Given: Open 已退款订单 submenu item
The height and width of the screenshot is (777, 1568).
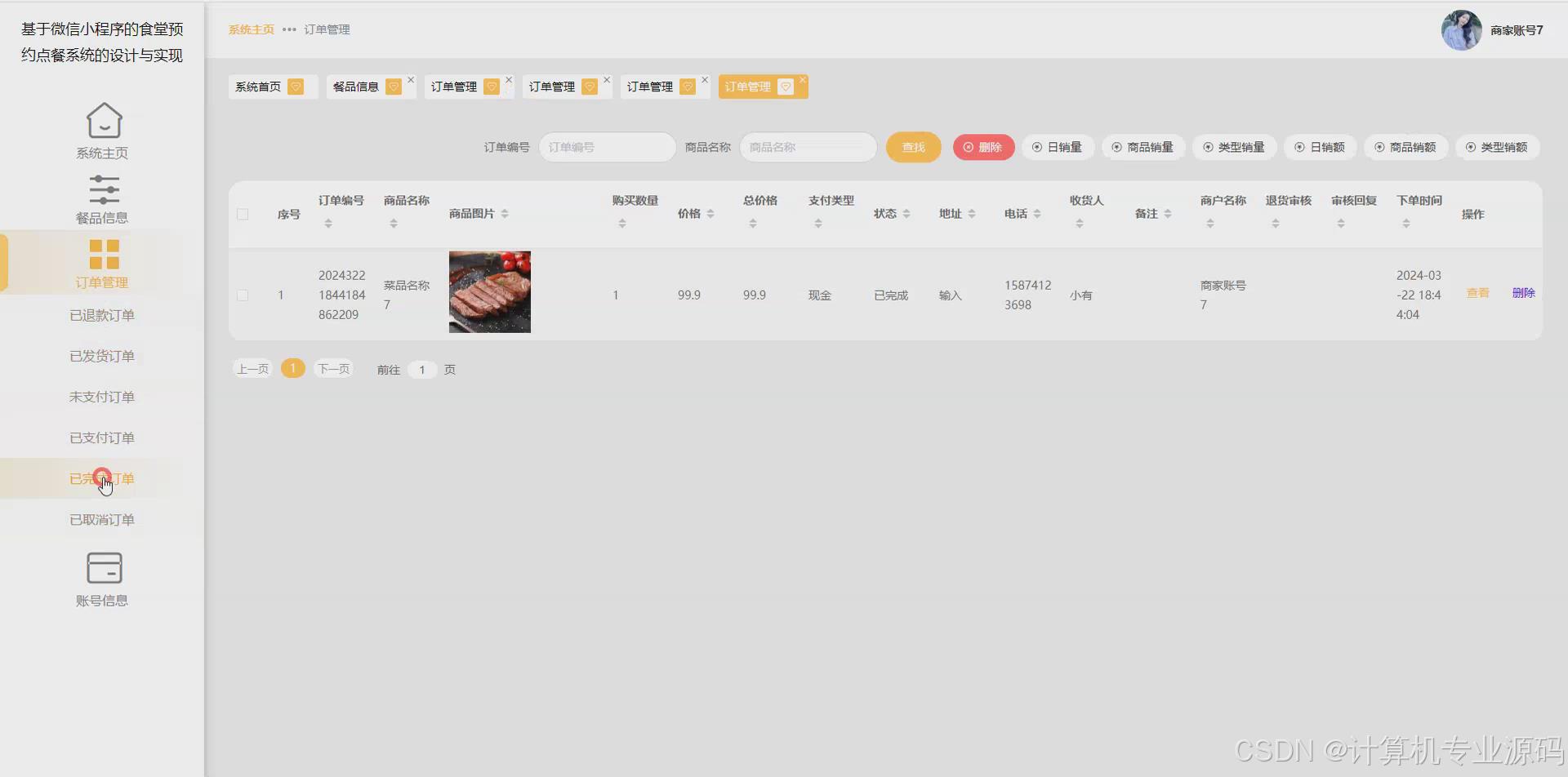Looking at the screenshot, I should tap(102, 315).
